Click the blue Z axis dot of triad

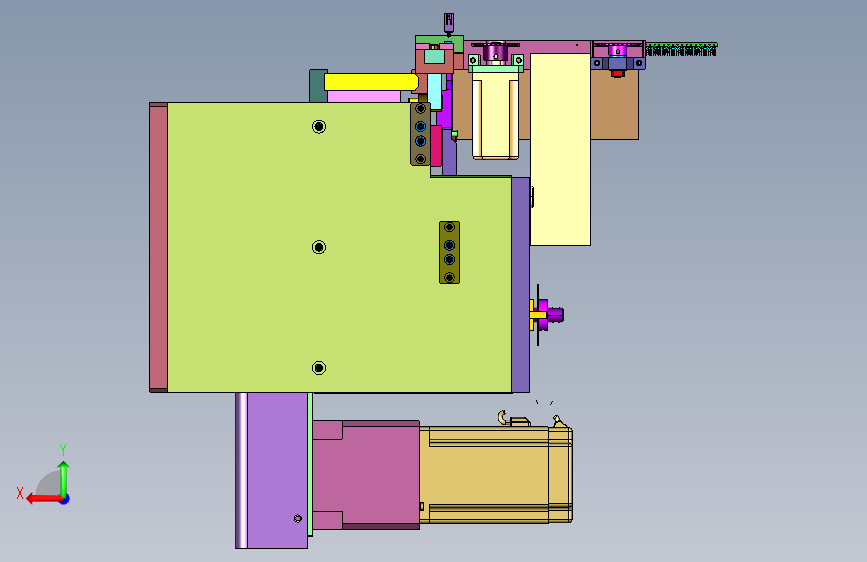65,499
